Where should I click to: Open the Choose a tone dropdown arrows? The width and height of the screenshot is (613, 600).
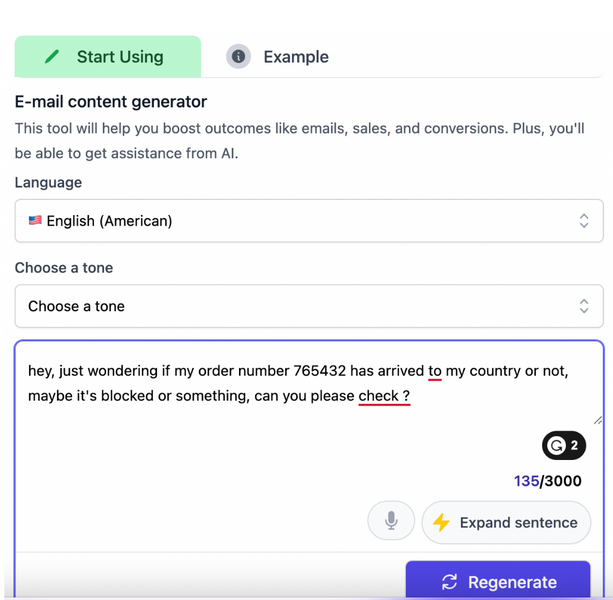(584, 306)
